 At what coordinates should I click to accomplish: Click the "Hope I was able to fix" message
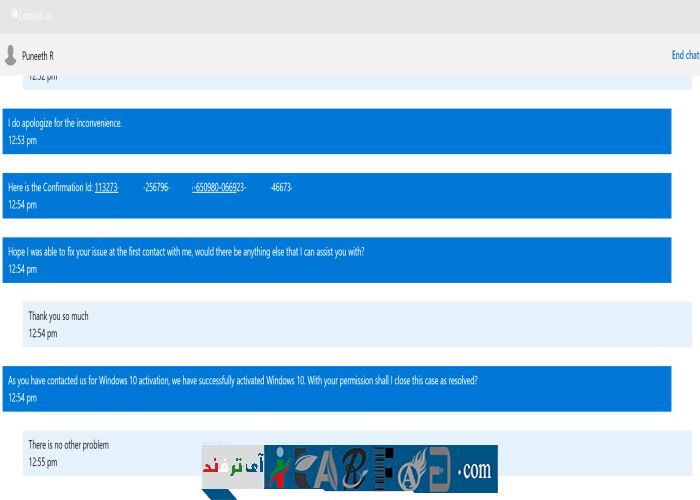(186, 251)
